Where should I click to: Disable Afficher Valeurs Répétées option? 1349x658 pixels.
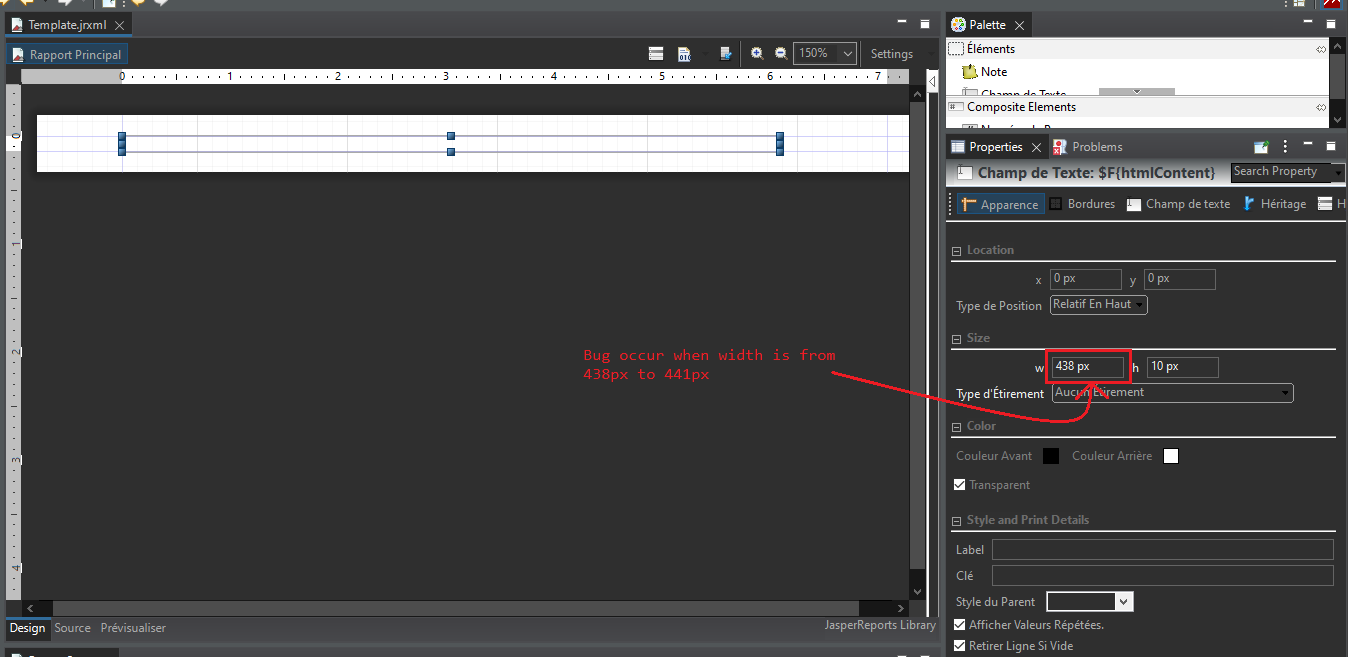click(959, 623)
